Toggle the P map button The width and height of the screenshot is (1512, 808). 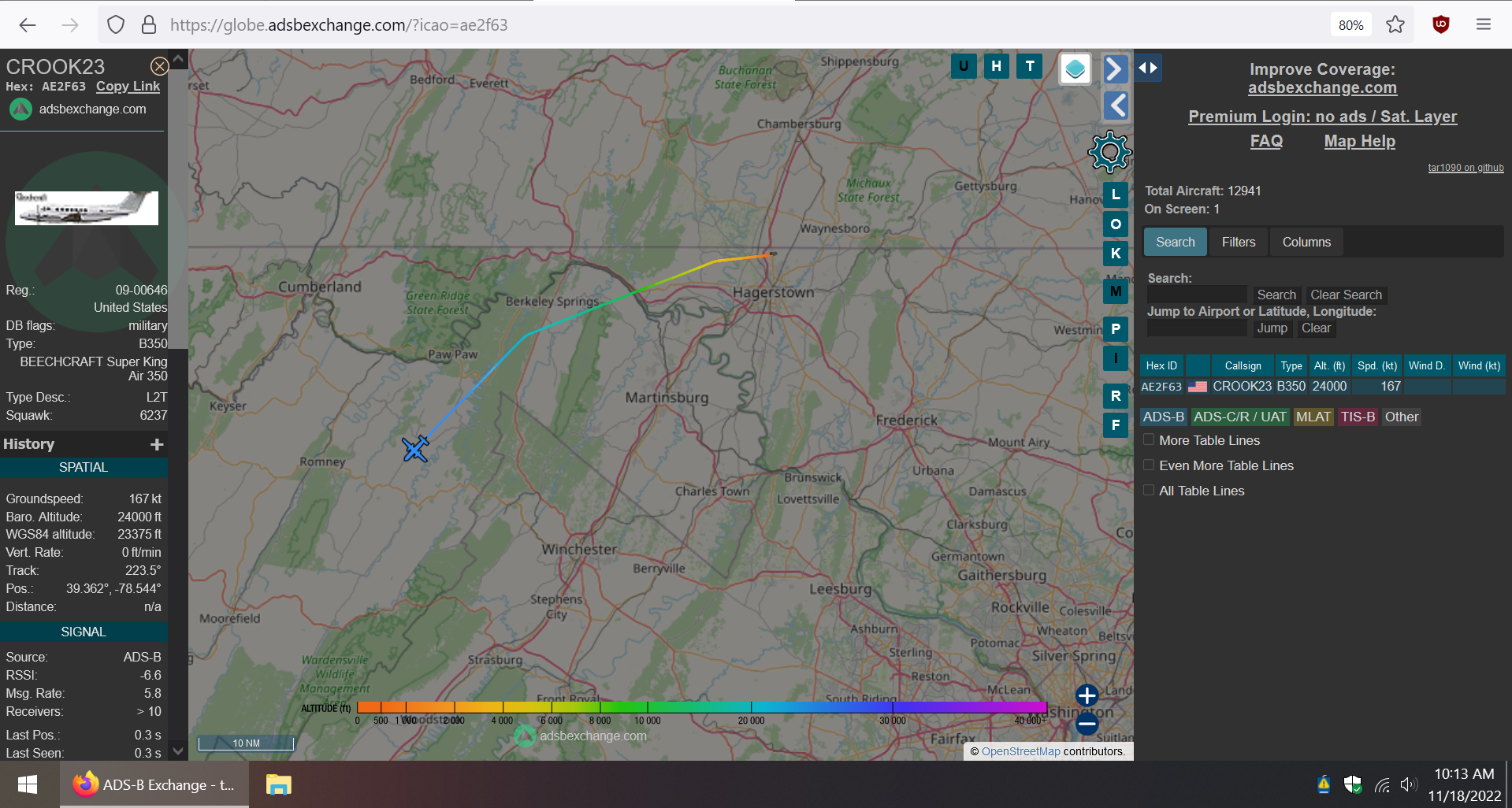click(x=1116, y=329)
